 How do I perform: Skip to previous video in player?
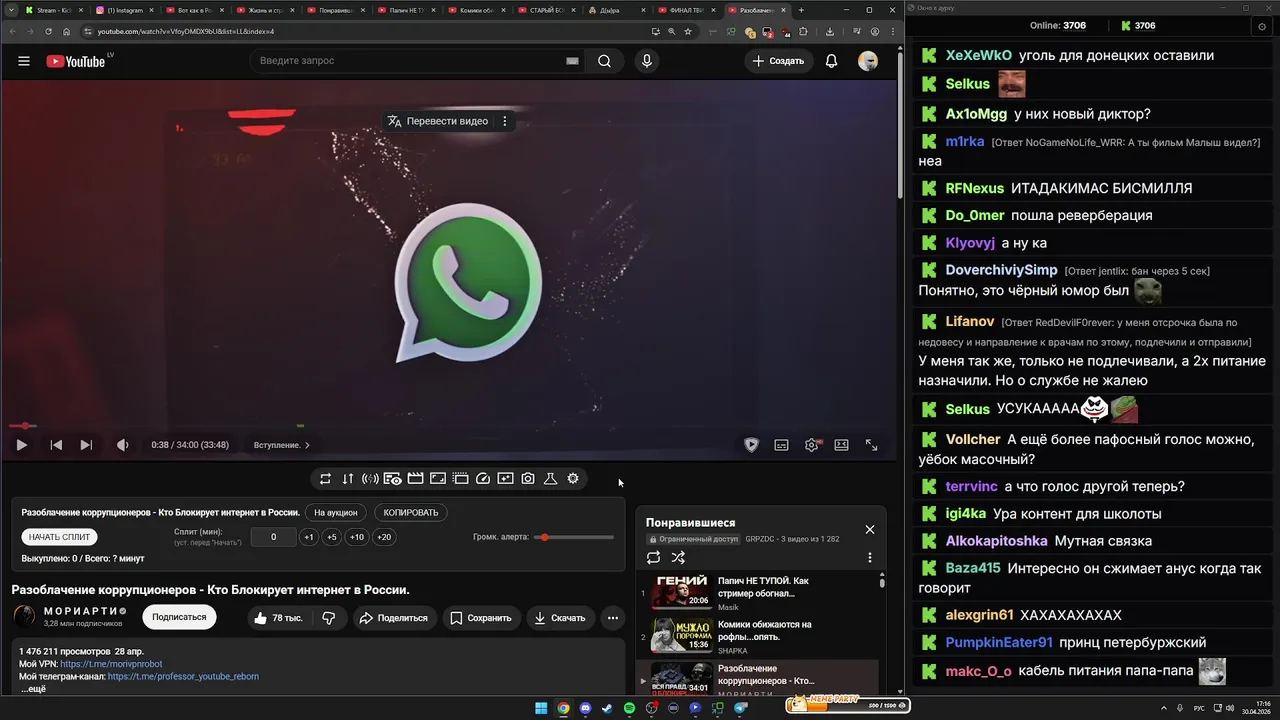click(56, 445)
